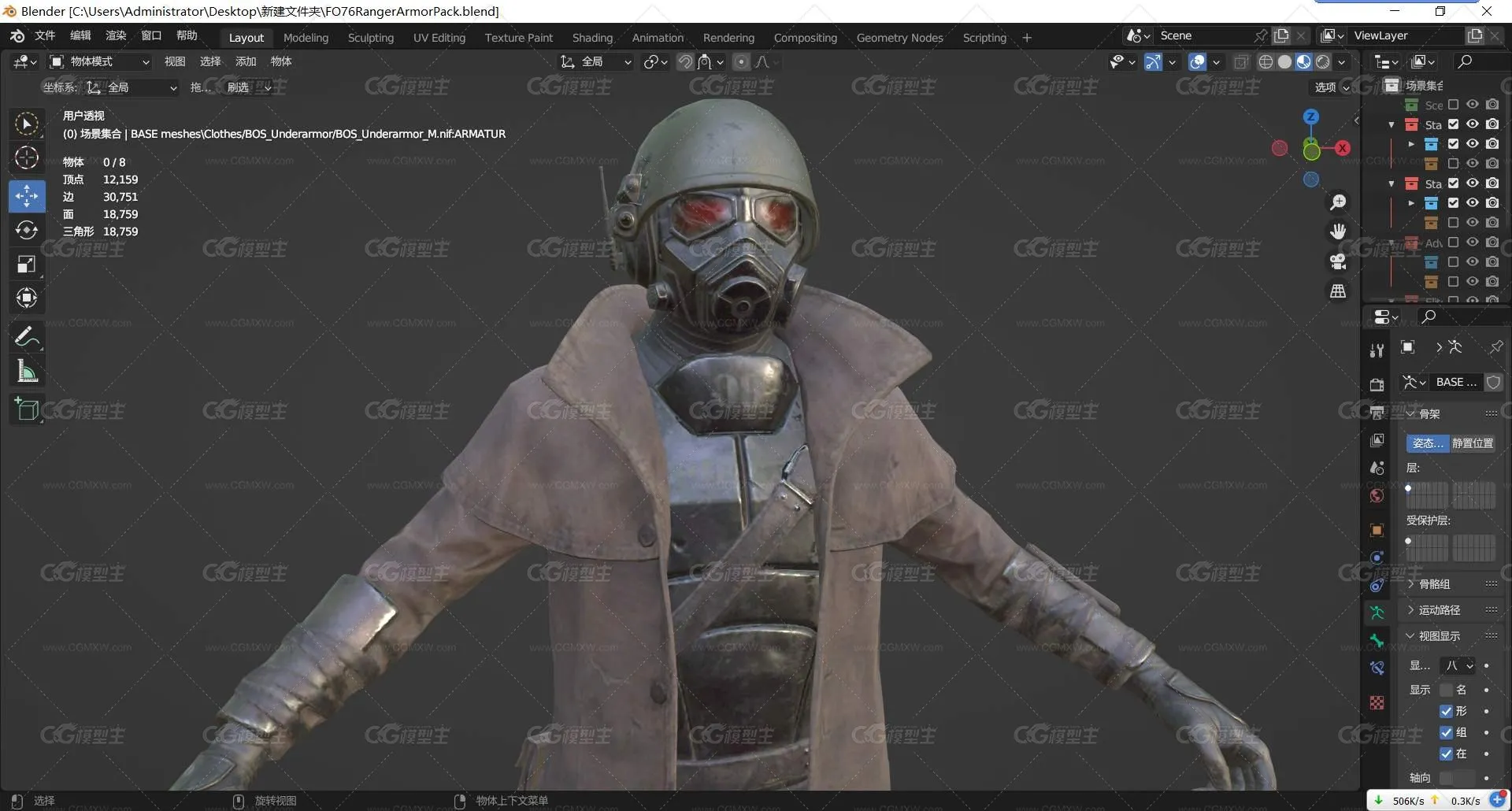Image resolution: width=1512 pixels, height=811 pixels.
Task: Toggle the snapping magnet icon
Action: click(x=685, y=61)
